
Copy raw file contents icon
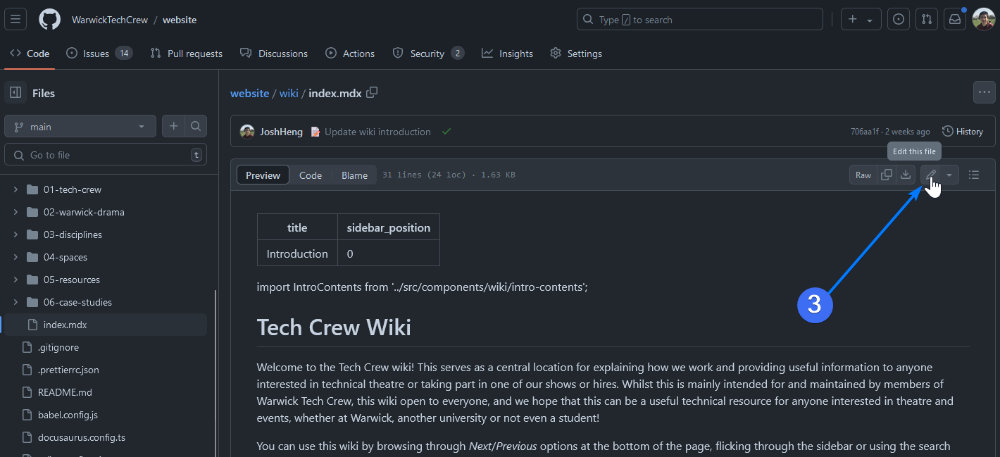point(886,175)
